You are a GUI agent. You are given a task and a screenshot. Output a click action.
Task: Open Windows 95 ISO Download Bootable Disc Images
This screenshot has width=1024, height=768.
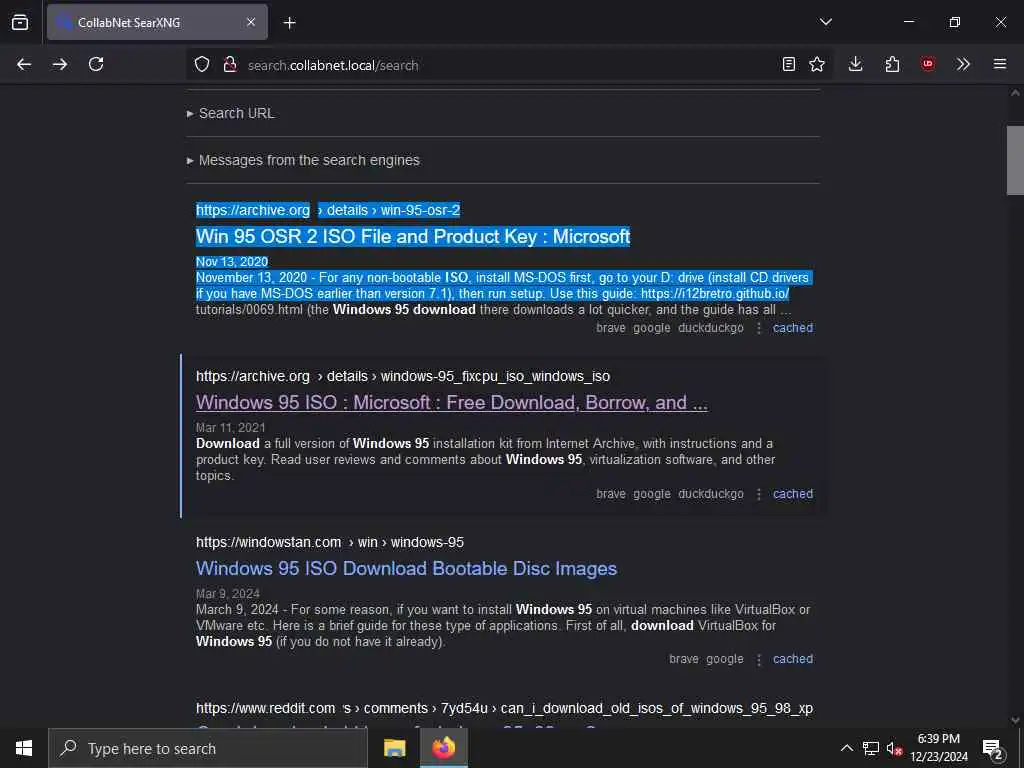(406, 568)
